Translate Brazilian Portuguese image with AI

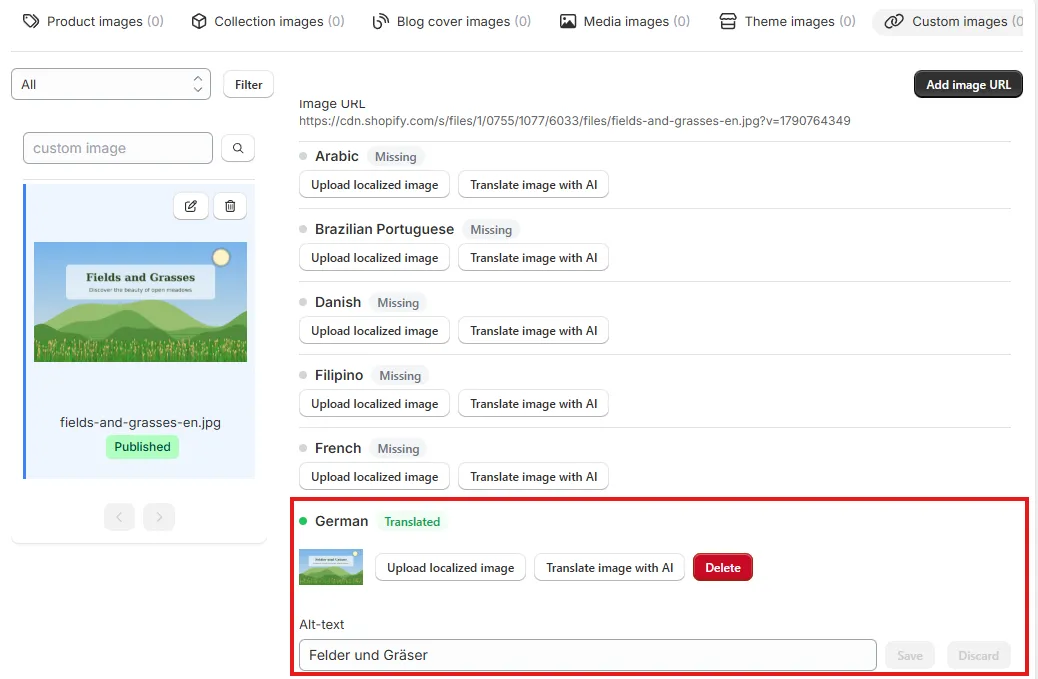pyautogui.click(x=534, y=257)
